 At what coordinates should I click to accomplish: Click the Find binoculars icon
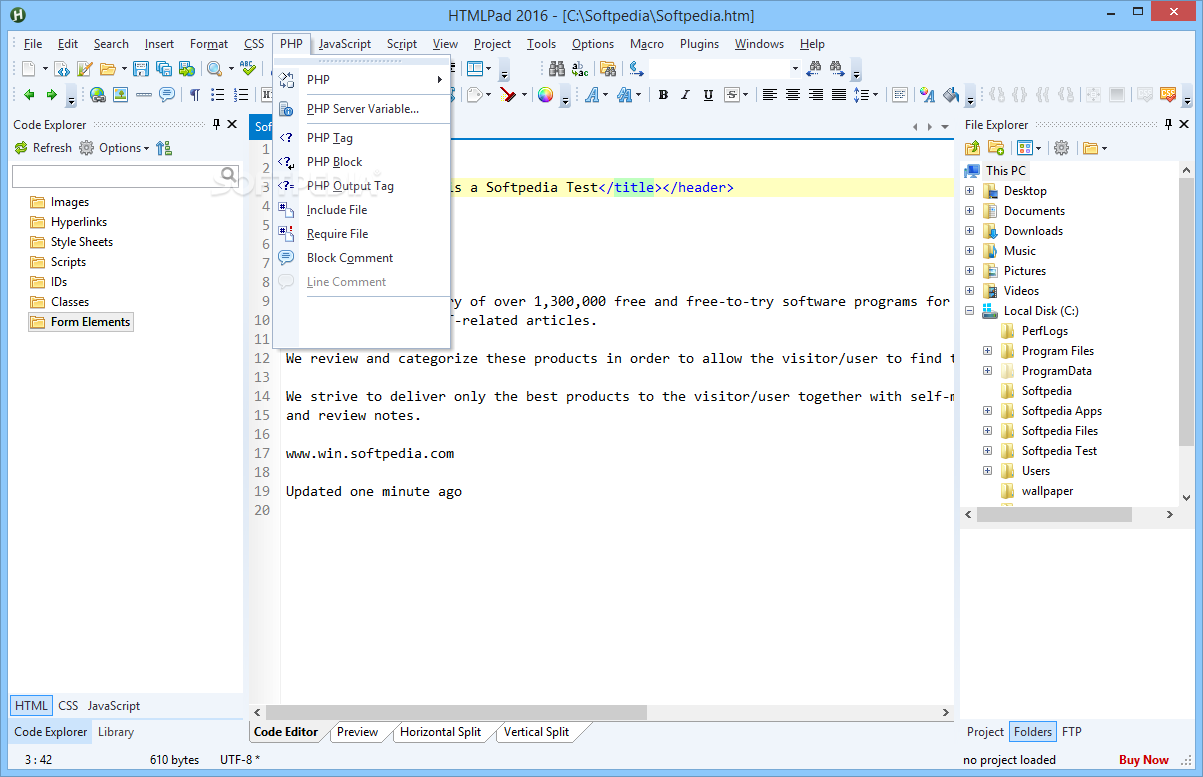click(557, 69)
